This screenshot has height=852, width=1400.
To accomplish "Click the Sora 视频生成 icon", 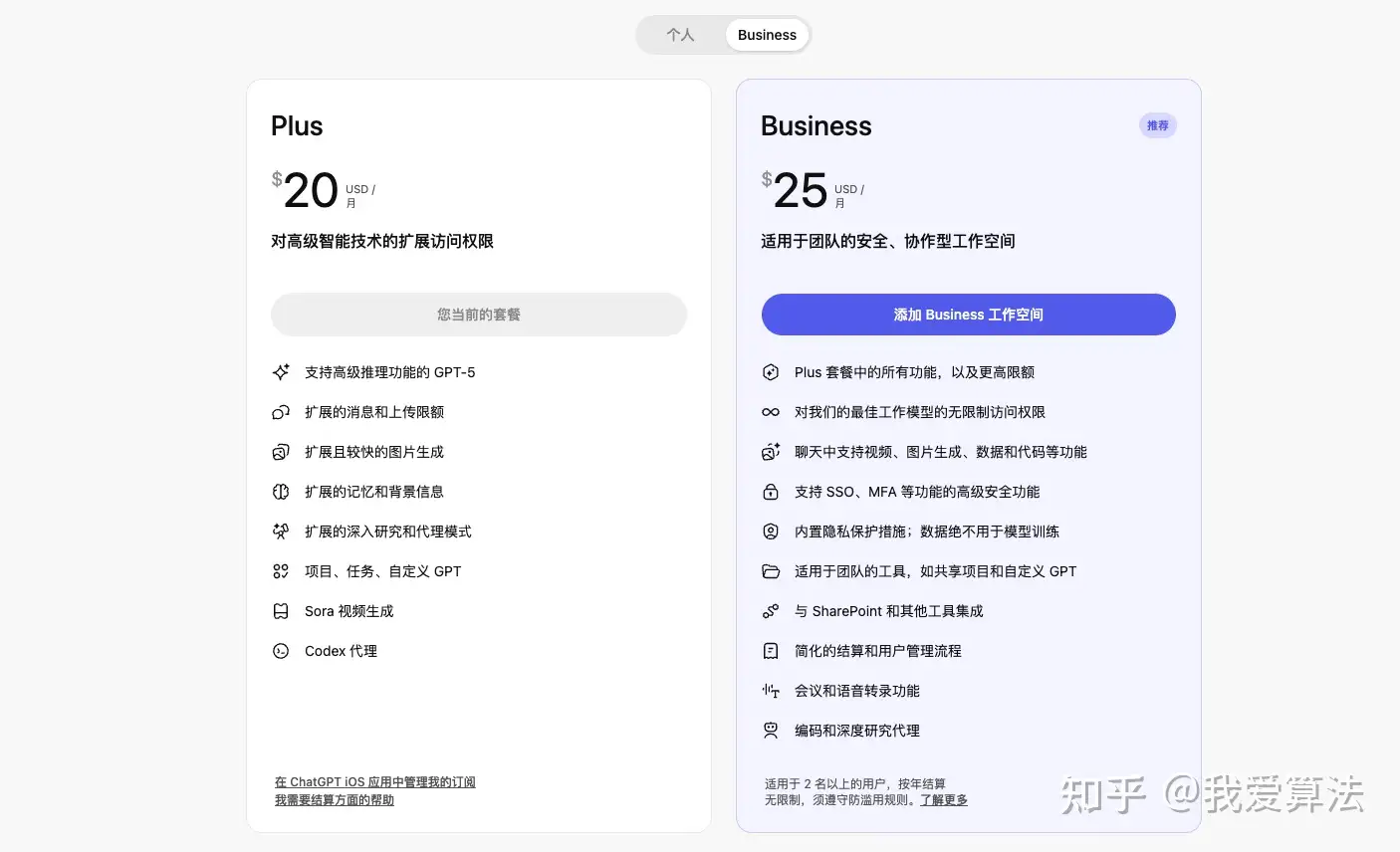I will (281, 611).
